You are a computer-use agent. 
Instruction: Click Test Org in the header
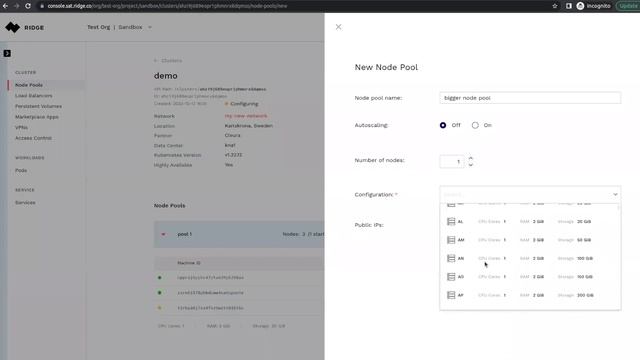point(98,27)
